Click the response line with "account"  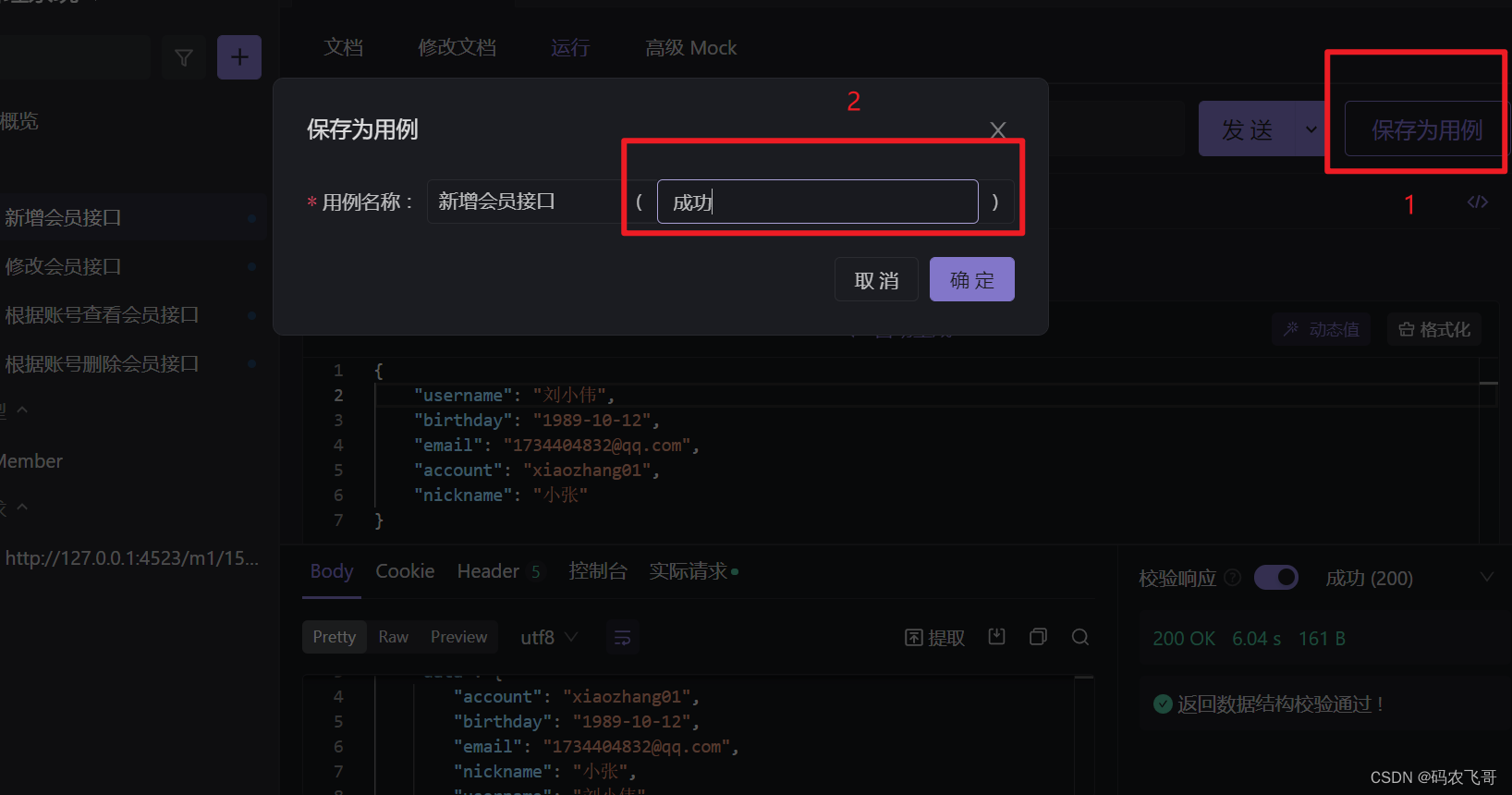(x=577, y=697)
